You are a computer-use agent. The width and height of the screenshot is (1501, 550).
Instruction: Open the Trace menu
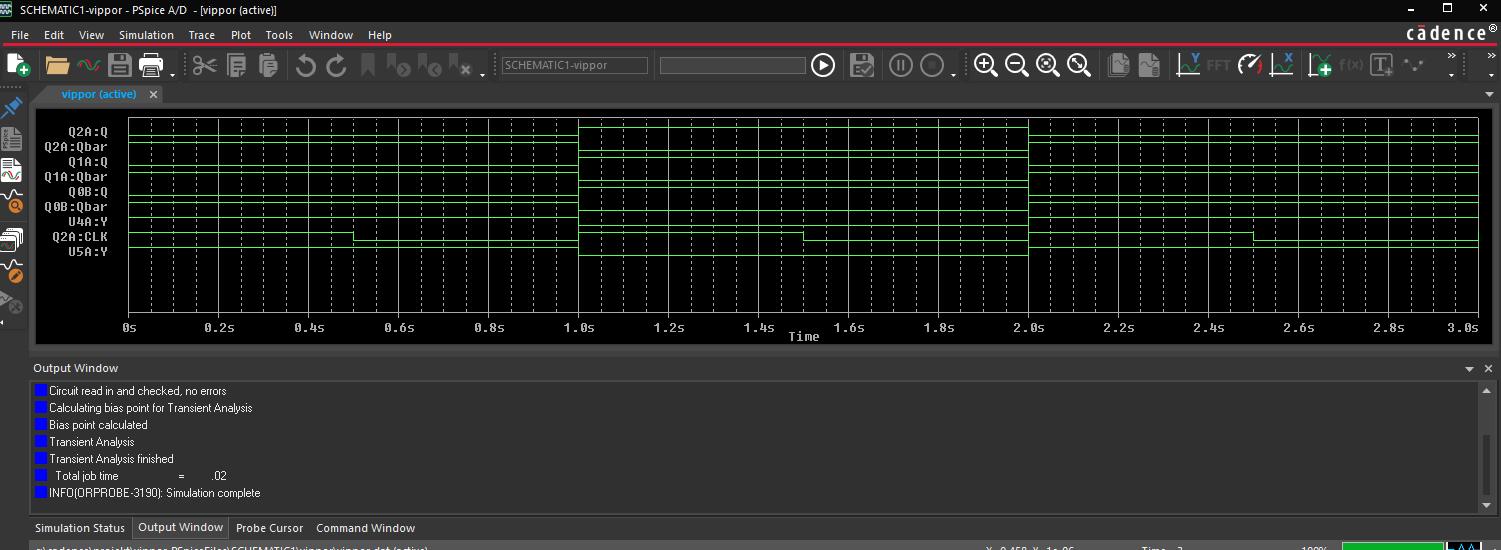pyautogui.click(x=201, y=35)
